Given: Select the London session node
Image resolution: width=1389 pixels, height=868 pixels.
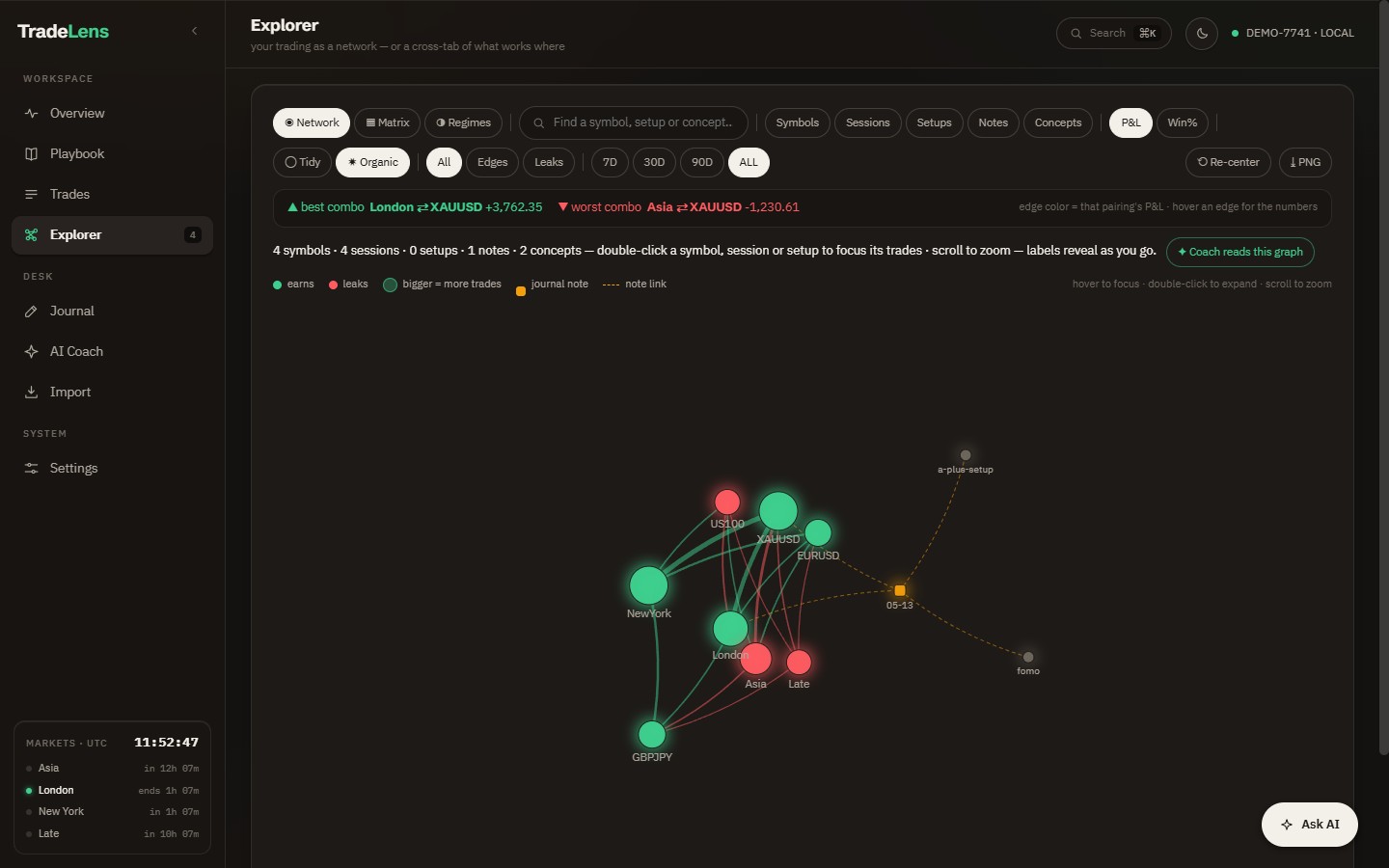Looking at the screenshot, I should pos(730,629).
